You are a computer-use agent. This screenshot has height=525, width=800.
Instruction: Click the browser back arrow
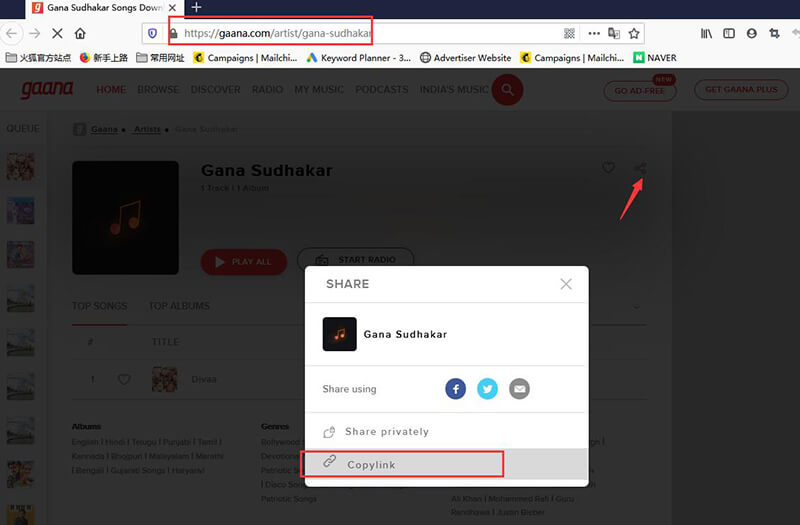coord(12,34)
